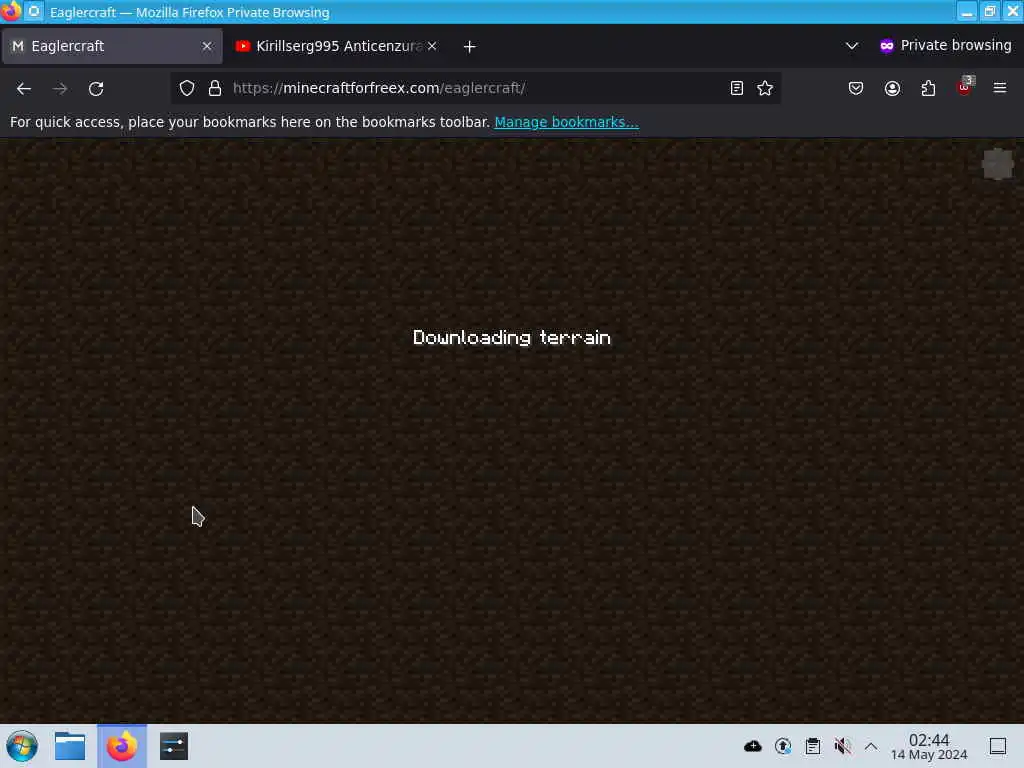The image size is (1024, 768).
Task: Open tracking protection shield icon
Action: [187, 88]
